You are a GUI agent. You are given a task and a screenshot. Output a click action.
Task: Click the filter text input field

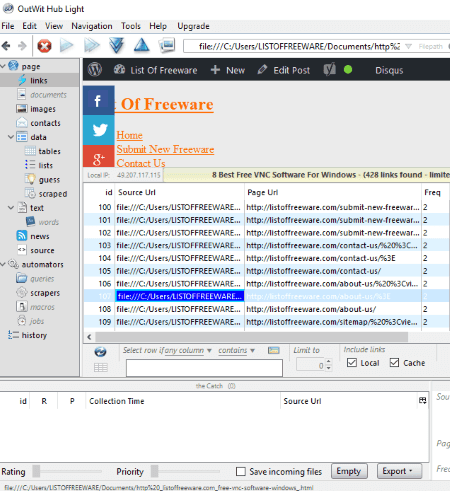click(204, 368)
